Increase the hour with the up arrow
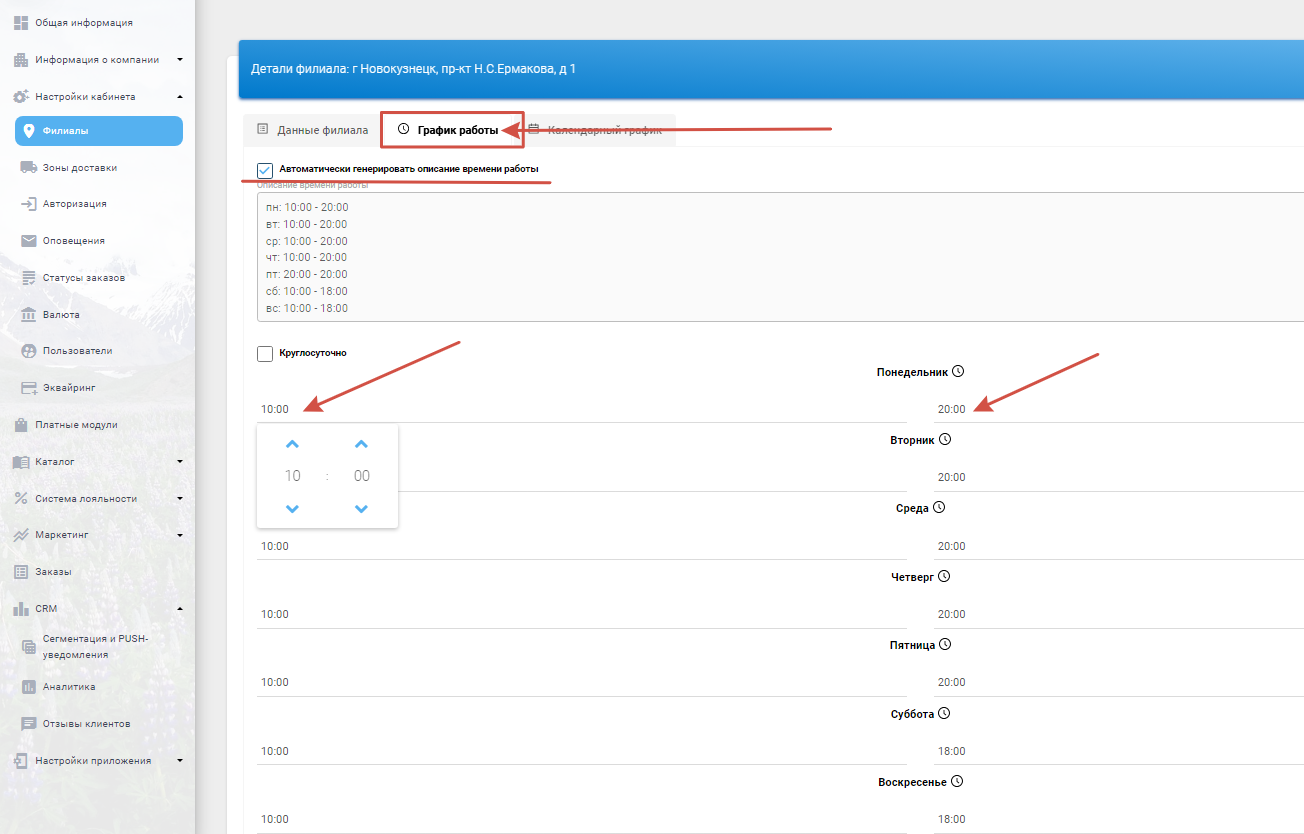The height and width of the screenshot is (834, 1304). pos(292,444)
